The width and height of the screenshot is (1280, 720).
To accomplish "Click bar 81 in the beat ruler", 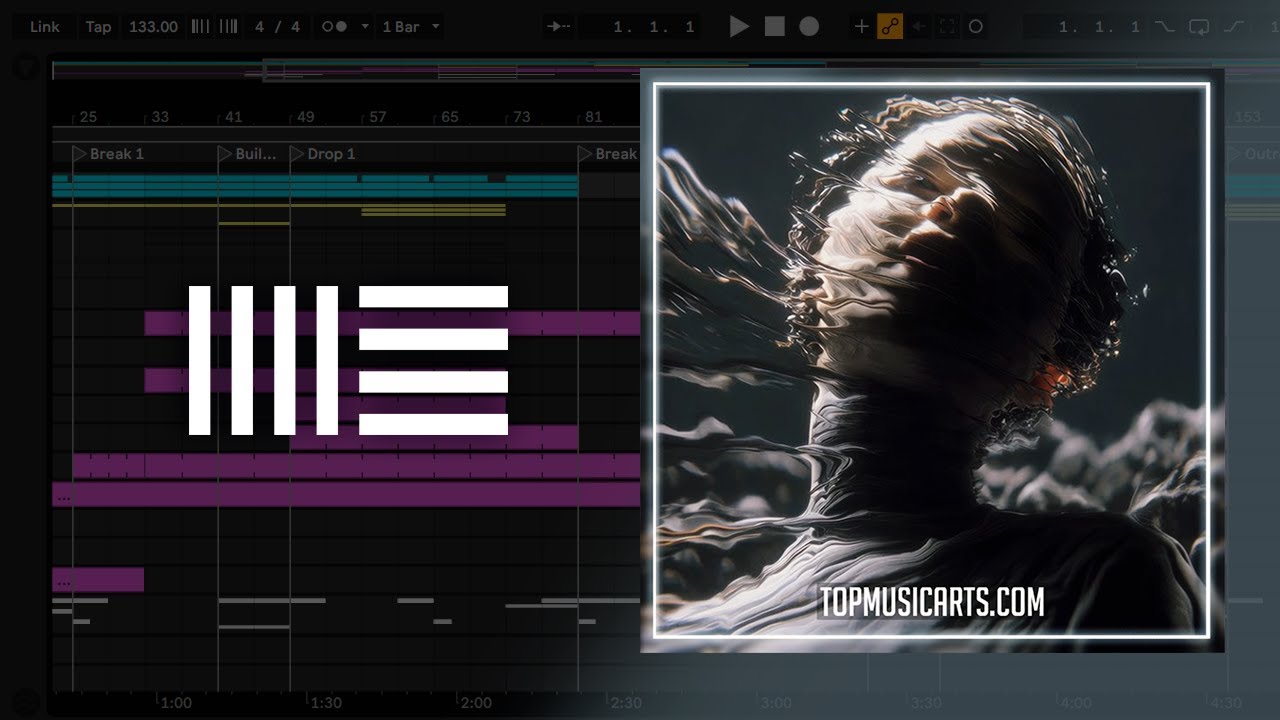I will point(593,117).
